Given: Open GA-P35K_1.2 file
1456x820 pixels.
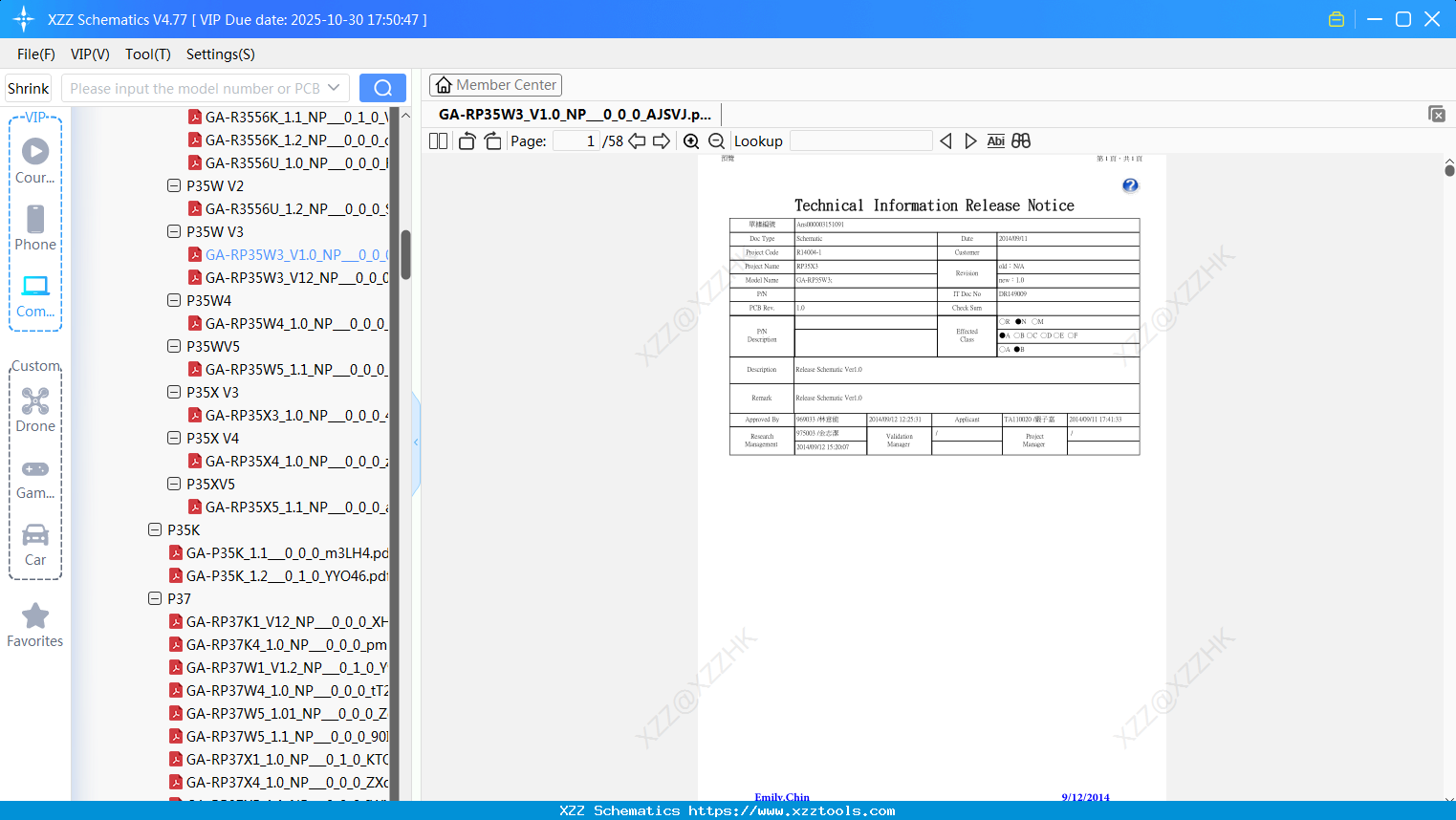Looking at the screenshot, I should click(278, 575).
